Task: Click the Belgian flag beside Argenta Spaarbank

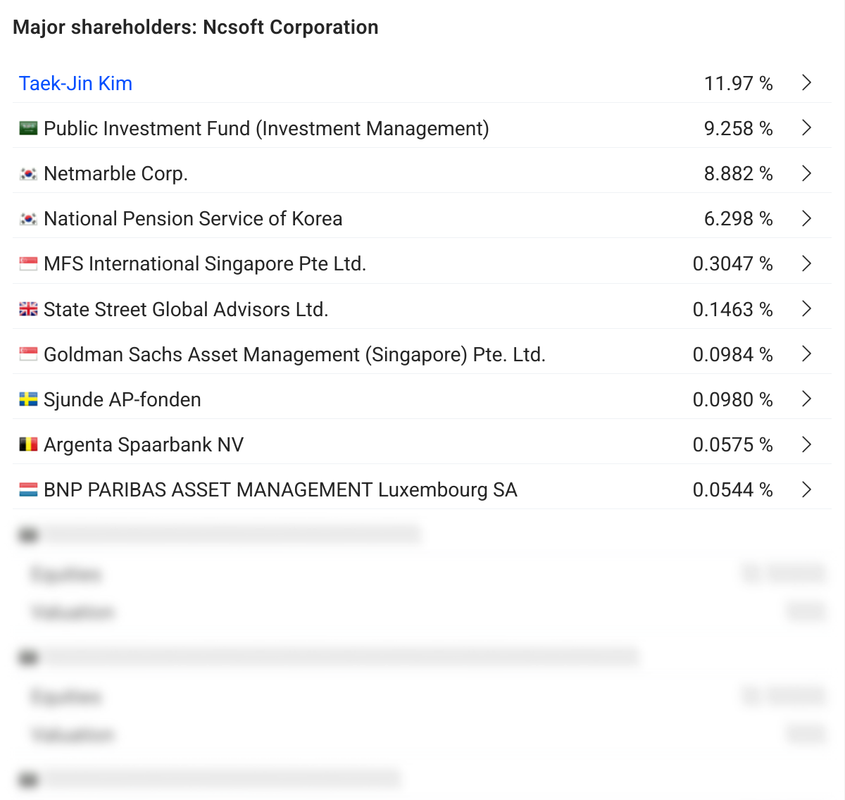Action: [29, 444]
